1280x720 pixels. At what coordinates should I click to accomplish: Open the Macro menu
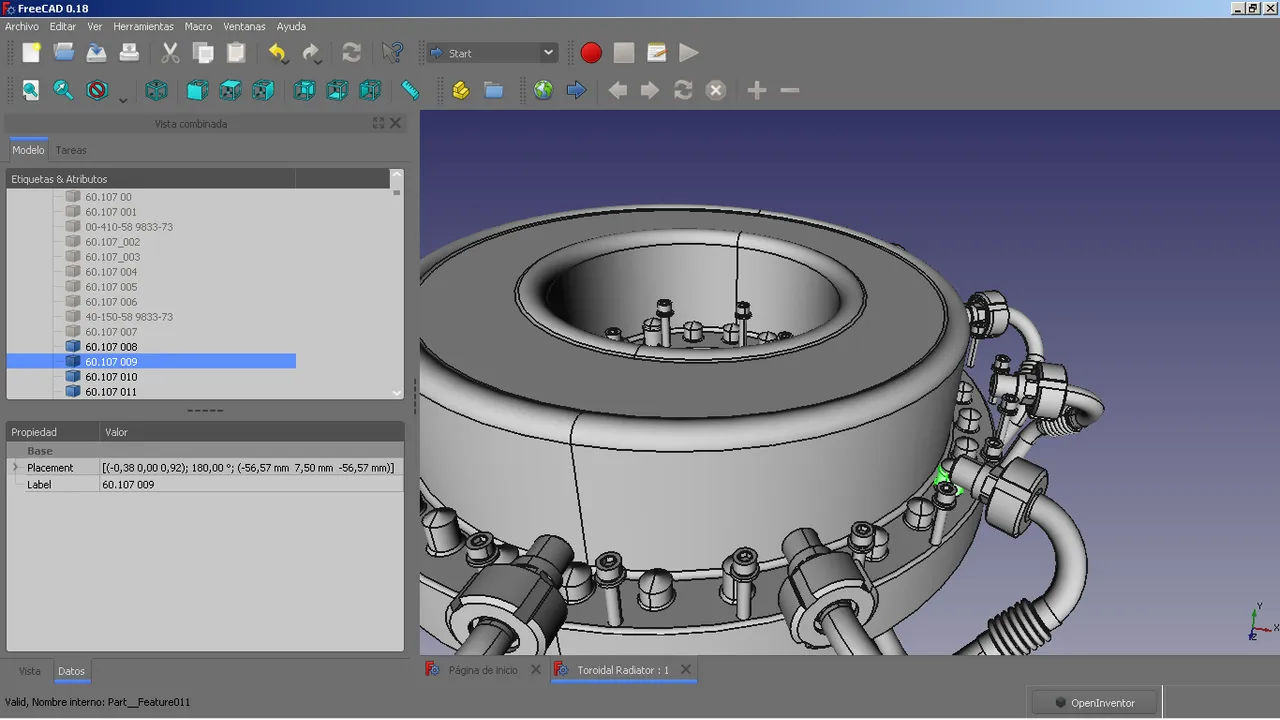click(198, 26)
